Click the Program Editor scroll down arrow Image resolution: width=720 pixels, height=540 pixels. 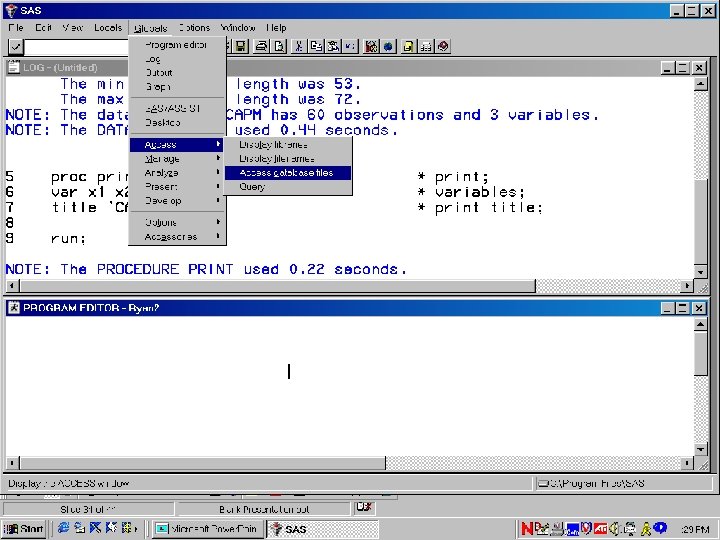coord(700,450)
